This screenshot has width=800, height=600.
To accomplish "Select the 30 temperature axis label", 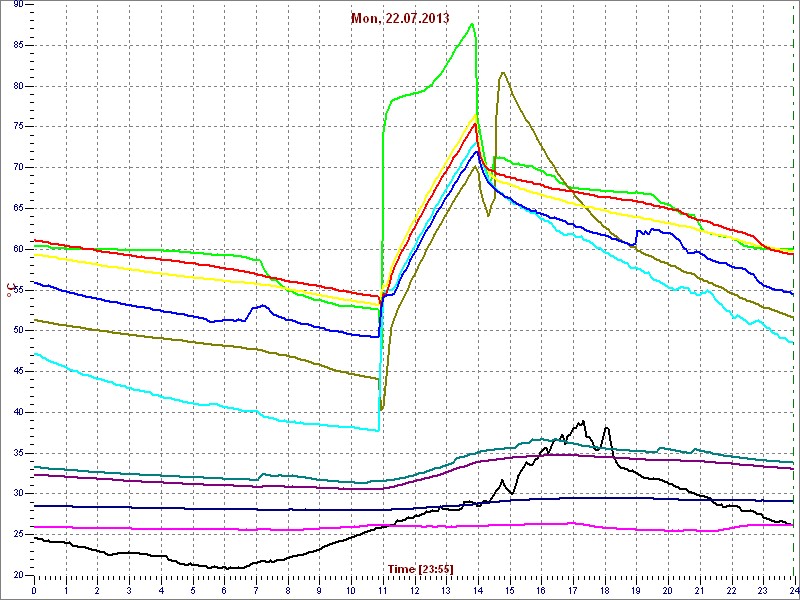I will click(18, 494).
